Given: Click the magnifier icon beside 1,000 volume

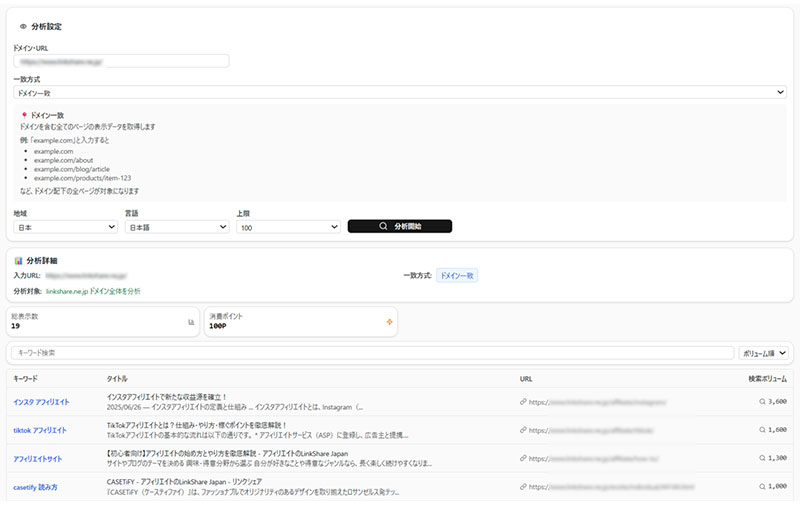Looking at the screenshot, I should 762,486.
